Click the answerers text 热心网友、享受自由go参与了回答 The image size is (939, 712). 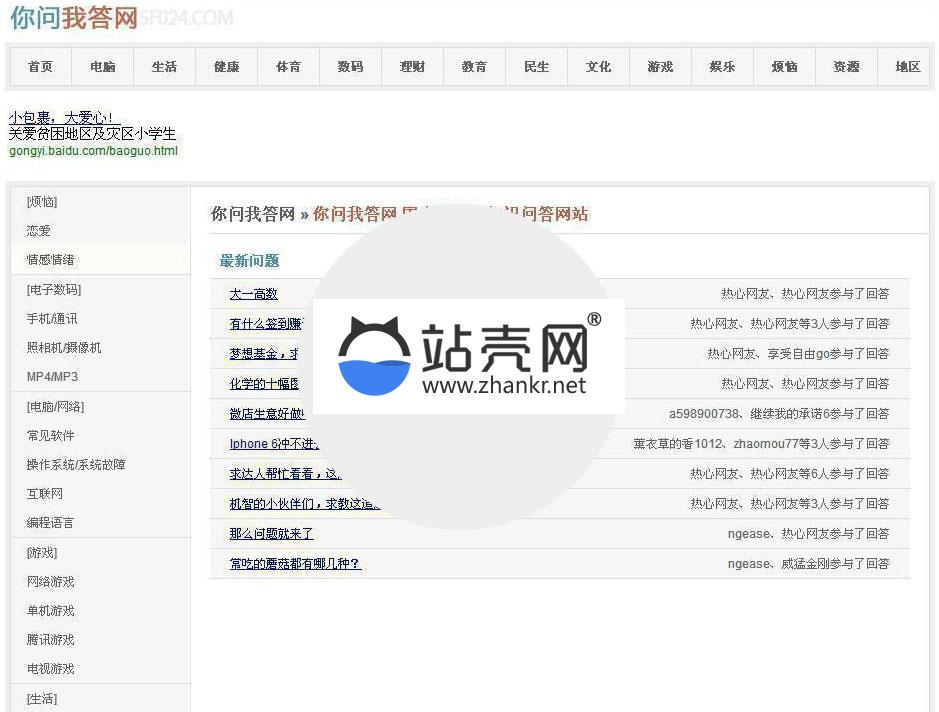point(798,354)
